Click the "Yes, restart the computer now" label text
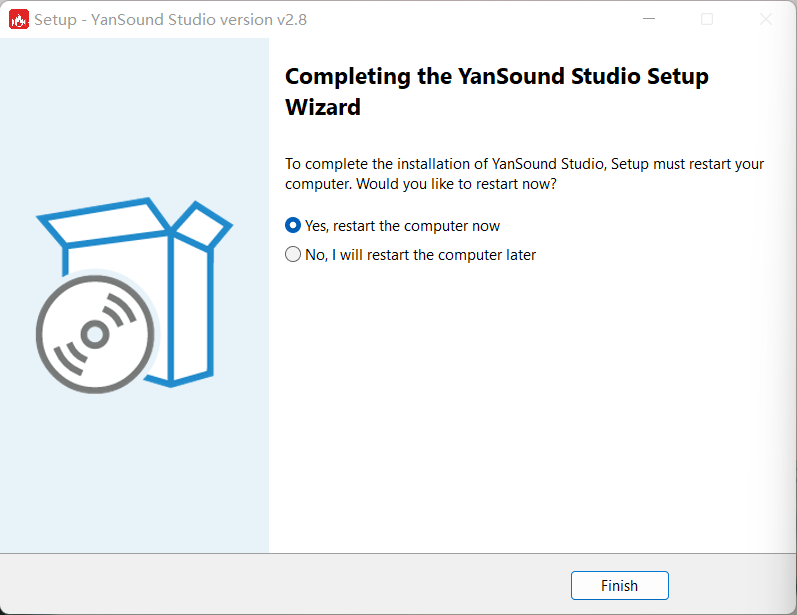Screen dimensions: 797x615 pyautogui.click(x=402, y=226)
